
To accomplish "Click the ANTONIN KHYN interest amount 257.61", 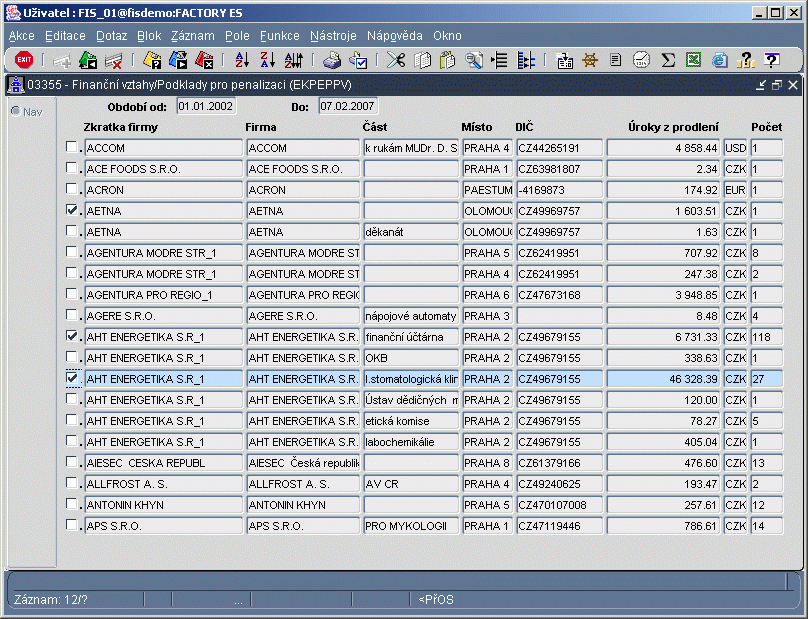I will [x=663, y=505].
